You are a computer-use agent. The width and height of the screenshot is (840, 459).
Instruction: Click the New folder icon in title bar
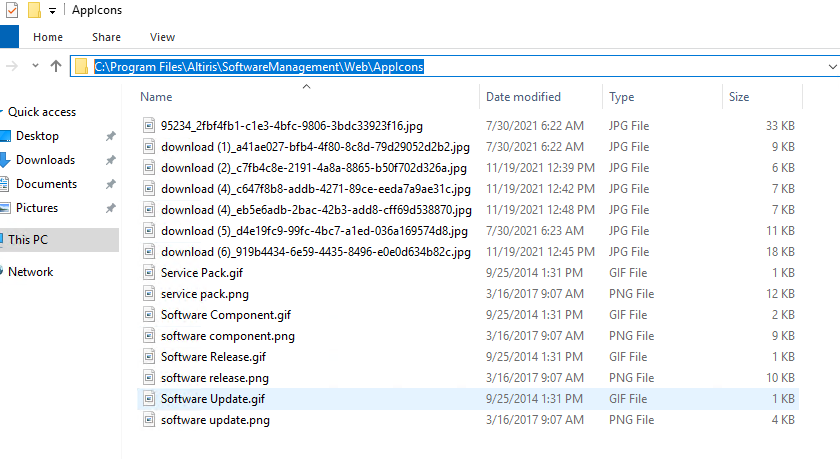point(34,10)
